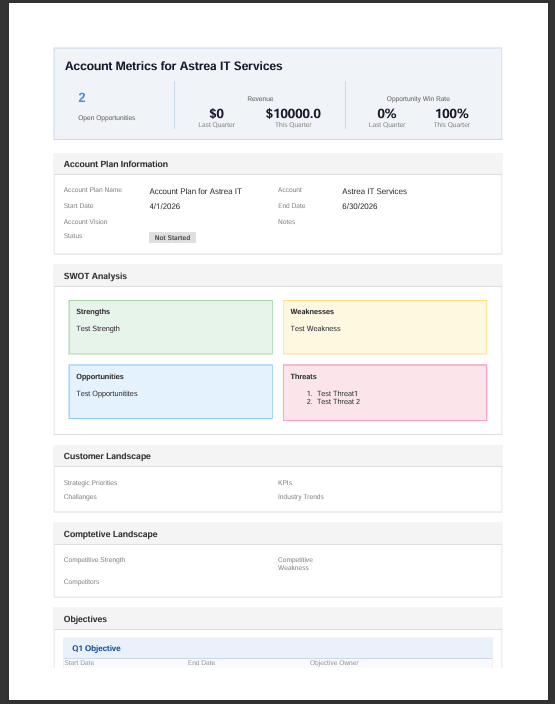Click the 'Account Vision' field label
The image size is (555, 704).
tap(85, 222)
